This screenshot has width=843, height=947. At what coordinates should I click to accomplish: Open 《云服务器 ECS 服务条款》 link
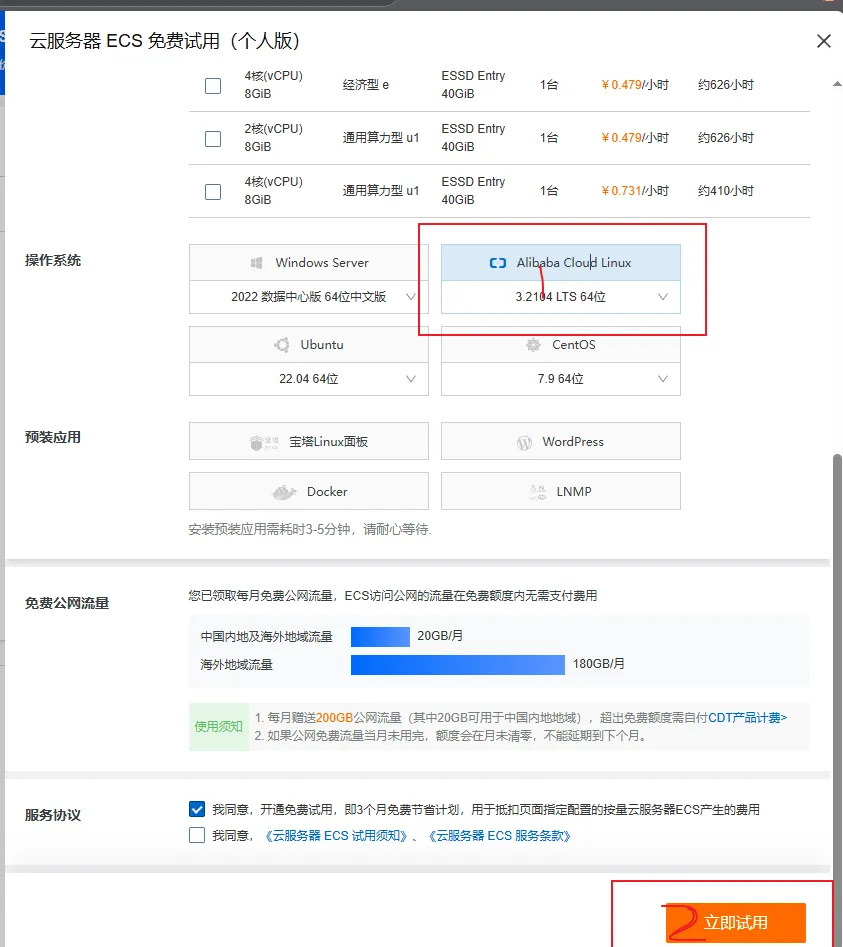click(x=499, y=836)
